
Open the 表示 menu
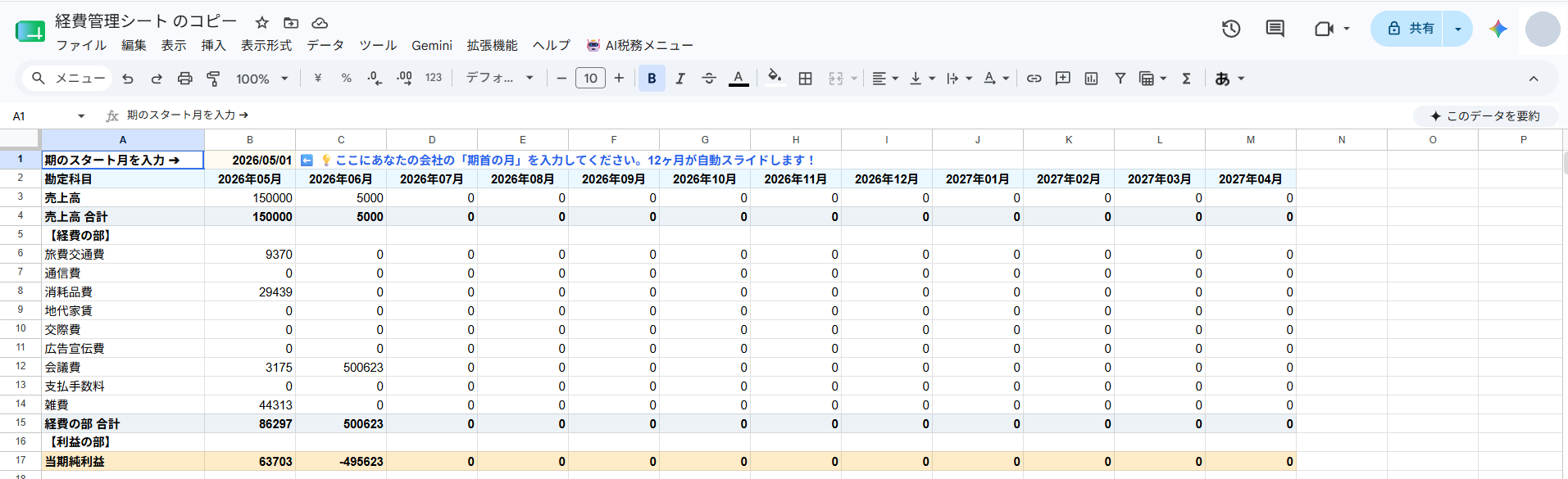(x=174, y=46)
